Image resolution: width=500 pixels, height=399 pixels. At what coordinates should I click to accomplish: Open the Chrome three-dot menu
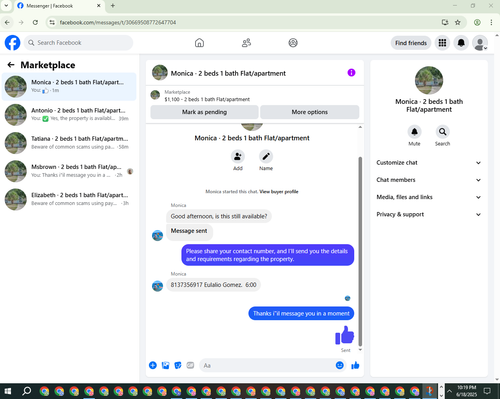pos(491,22)
